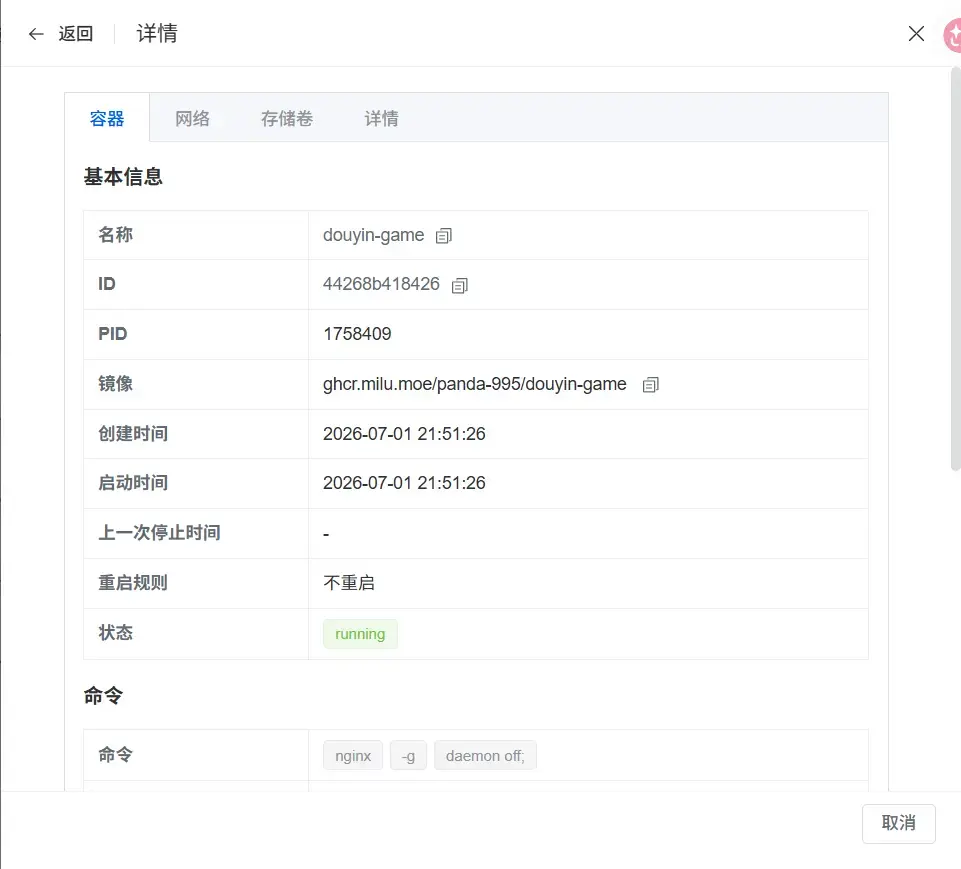The width and height of the screenshot is (961, 869).
Task: Click the PID row label
Action: (113, 334)
